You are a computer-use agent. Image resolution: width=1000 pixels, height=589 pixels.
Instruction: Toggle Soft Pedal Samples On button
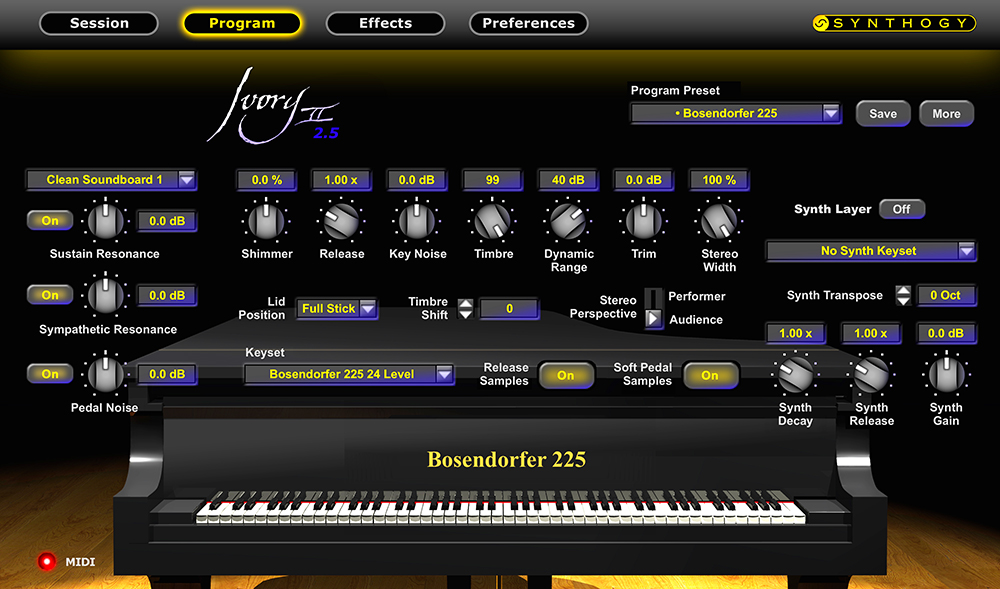[710, 375]
